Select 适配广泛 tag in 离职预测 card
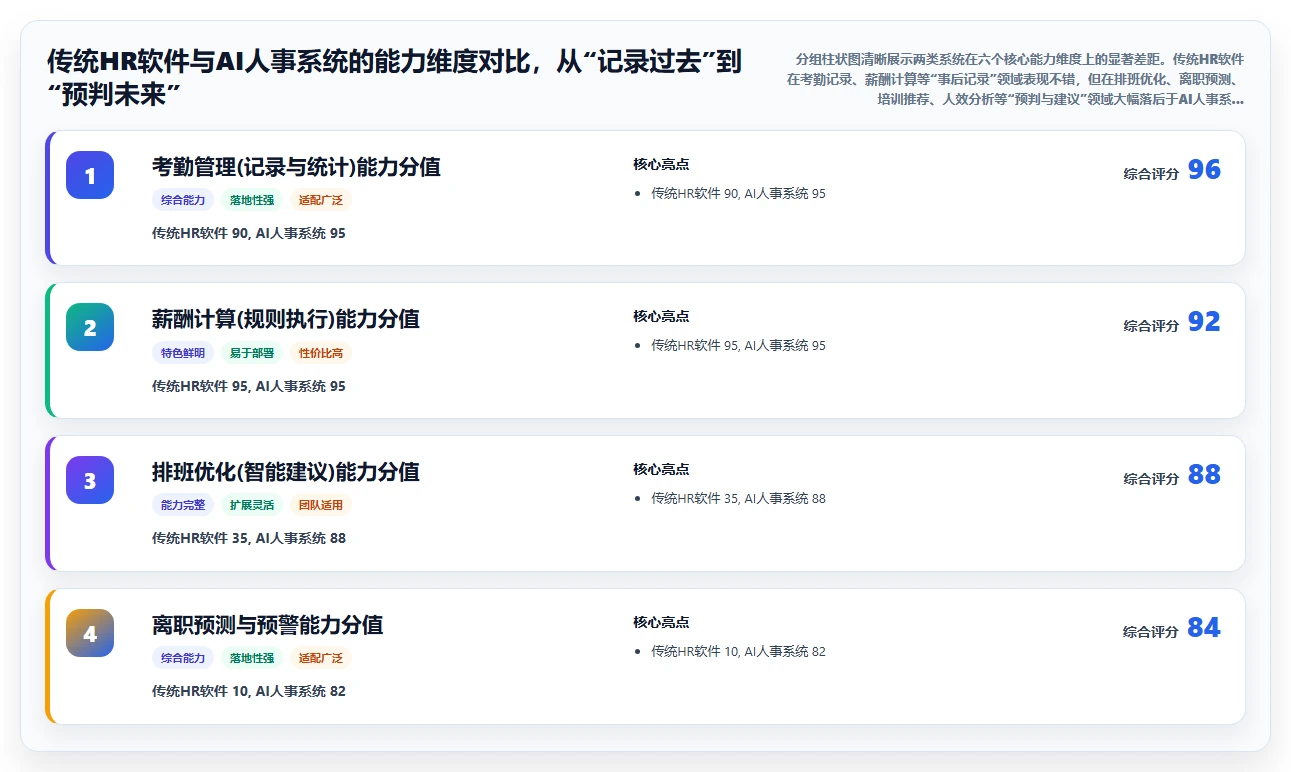Image resolution: width=1291 pixels, height=772 pixels. coord(321,658)
